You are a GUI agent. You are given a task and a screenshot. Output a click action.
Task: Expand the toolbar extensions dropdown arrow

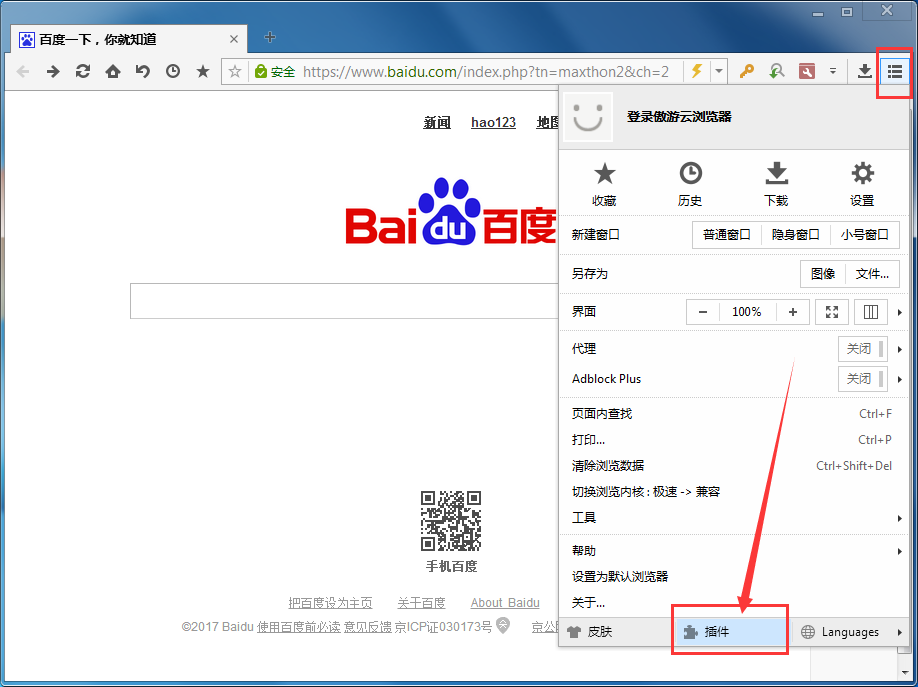pos(833,71)
